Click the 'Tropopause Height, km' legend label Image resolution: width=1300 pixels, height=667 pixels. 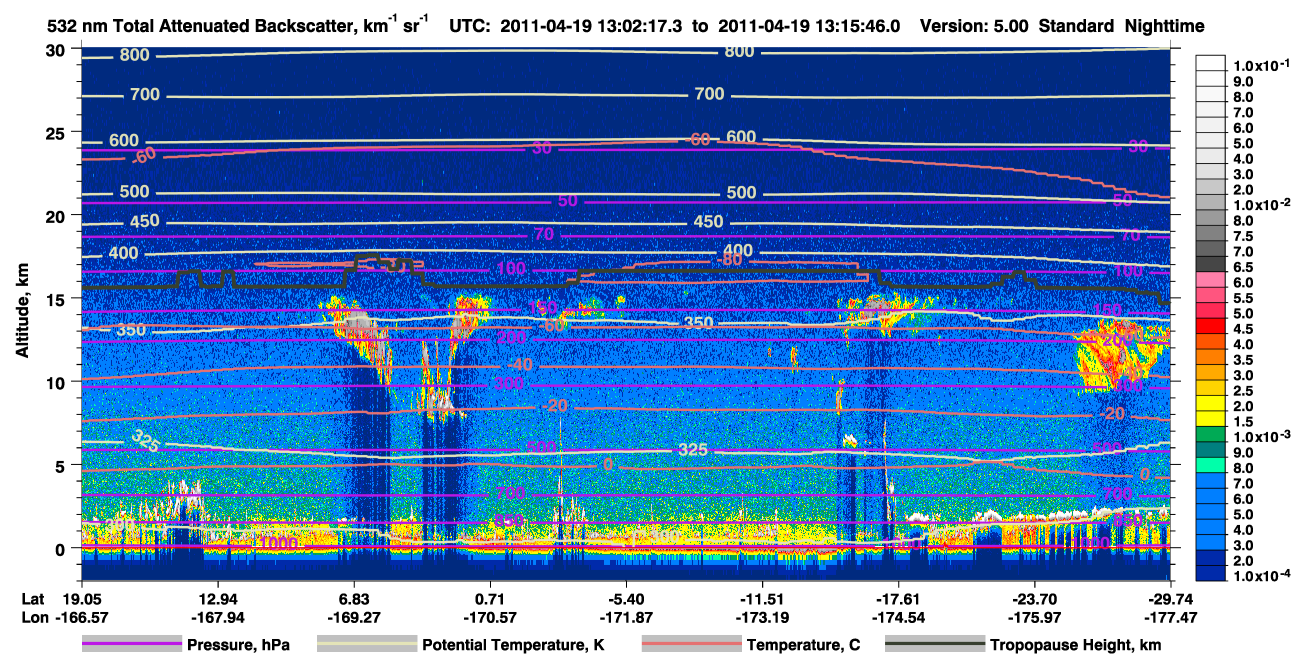coord(1076,645)
